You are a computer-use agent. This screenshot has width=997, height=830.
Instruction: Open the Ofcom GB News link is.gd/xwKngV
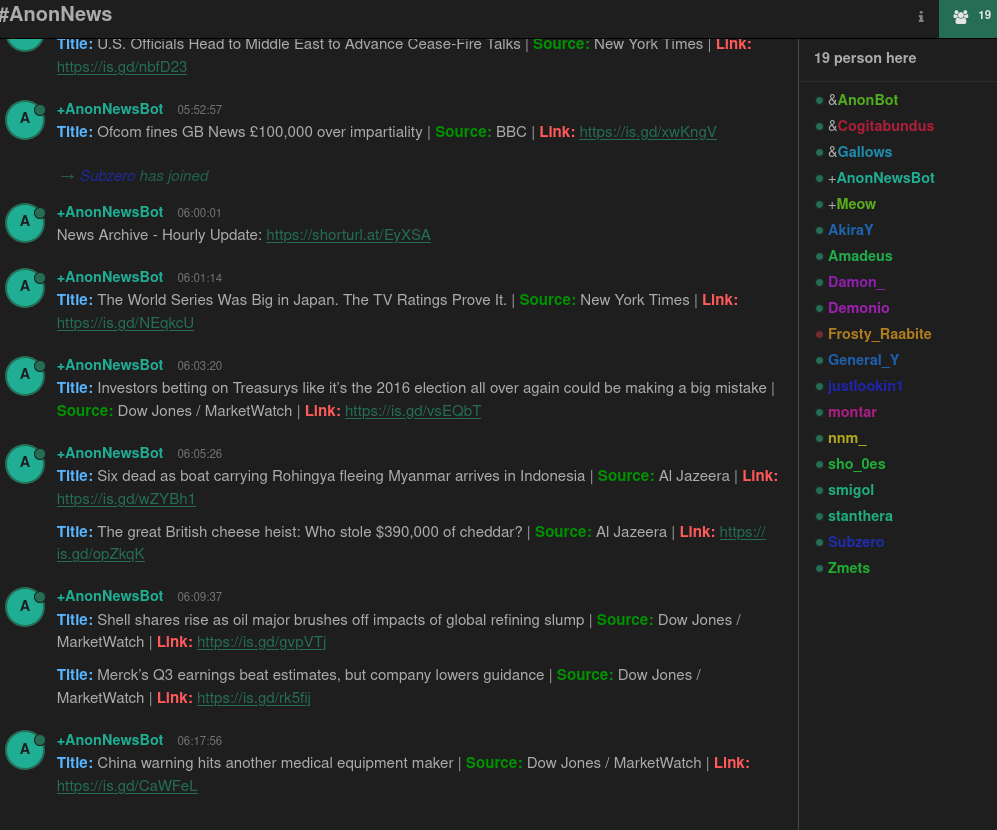coord(647,132)
